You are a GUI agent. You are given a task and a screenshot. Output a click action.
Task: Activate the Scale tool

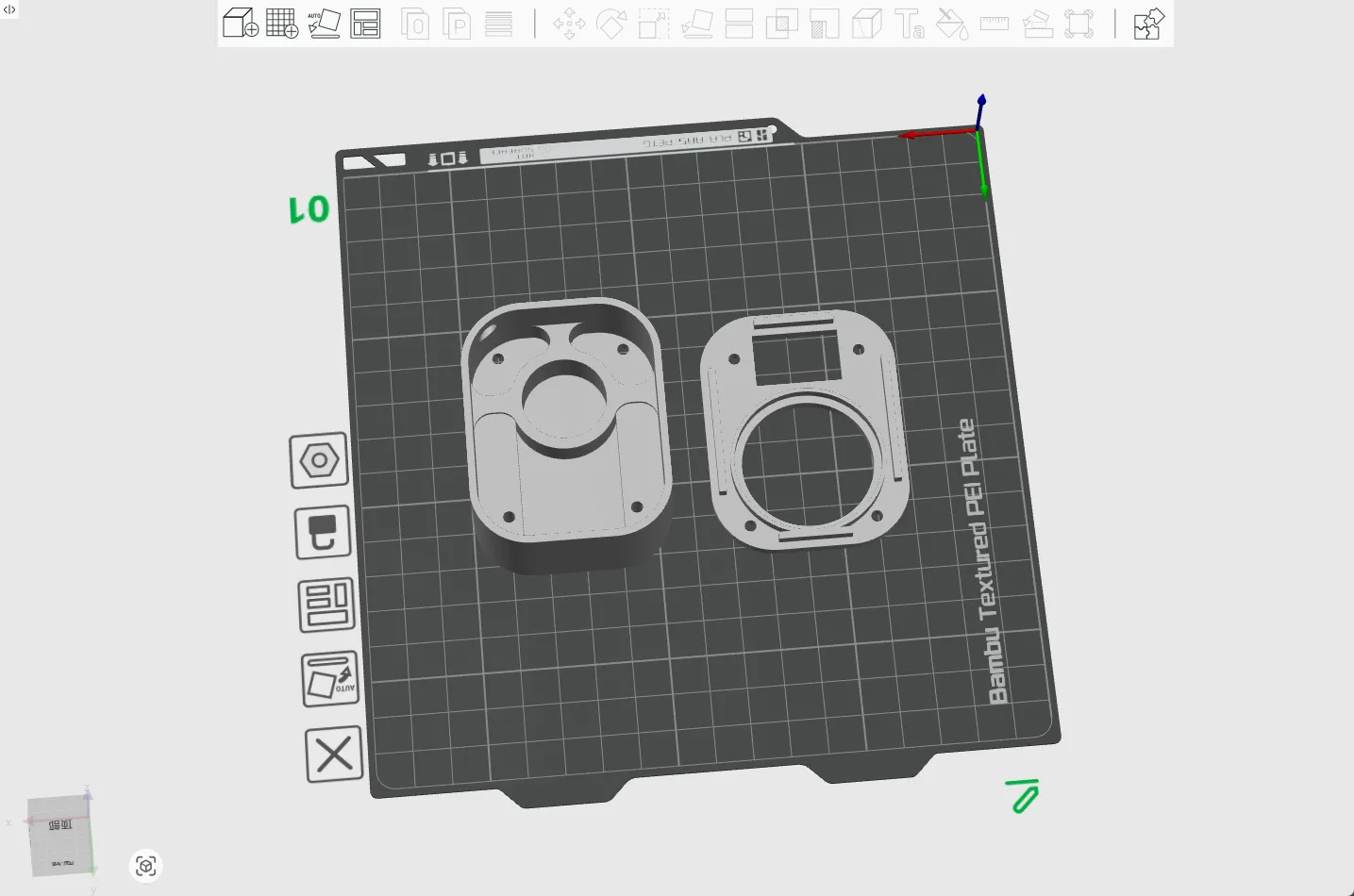point(654,24)
